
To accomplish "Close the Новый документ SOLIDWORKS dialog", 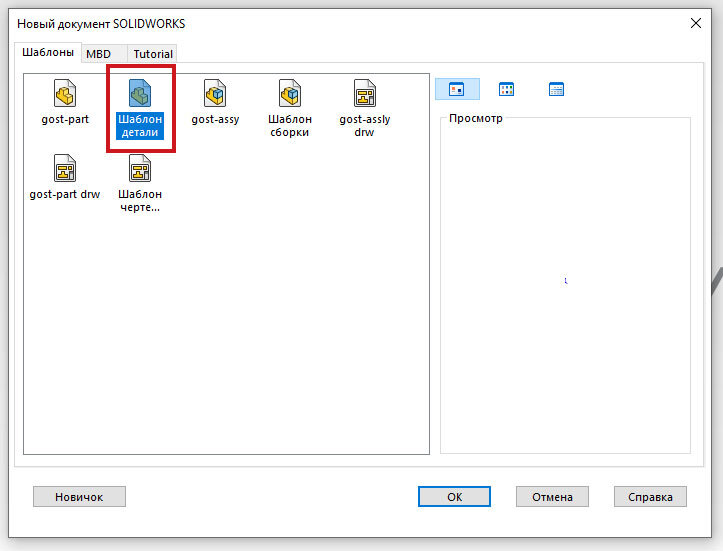I will (x=696, y=23).
